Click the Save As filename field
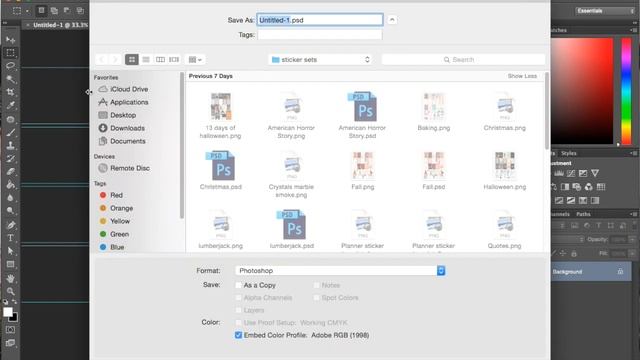This screenshot has height=360, width=640. pyautogui.click(x=320, y=20)
